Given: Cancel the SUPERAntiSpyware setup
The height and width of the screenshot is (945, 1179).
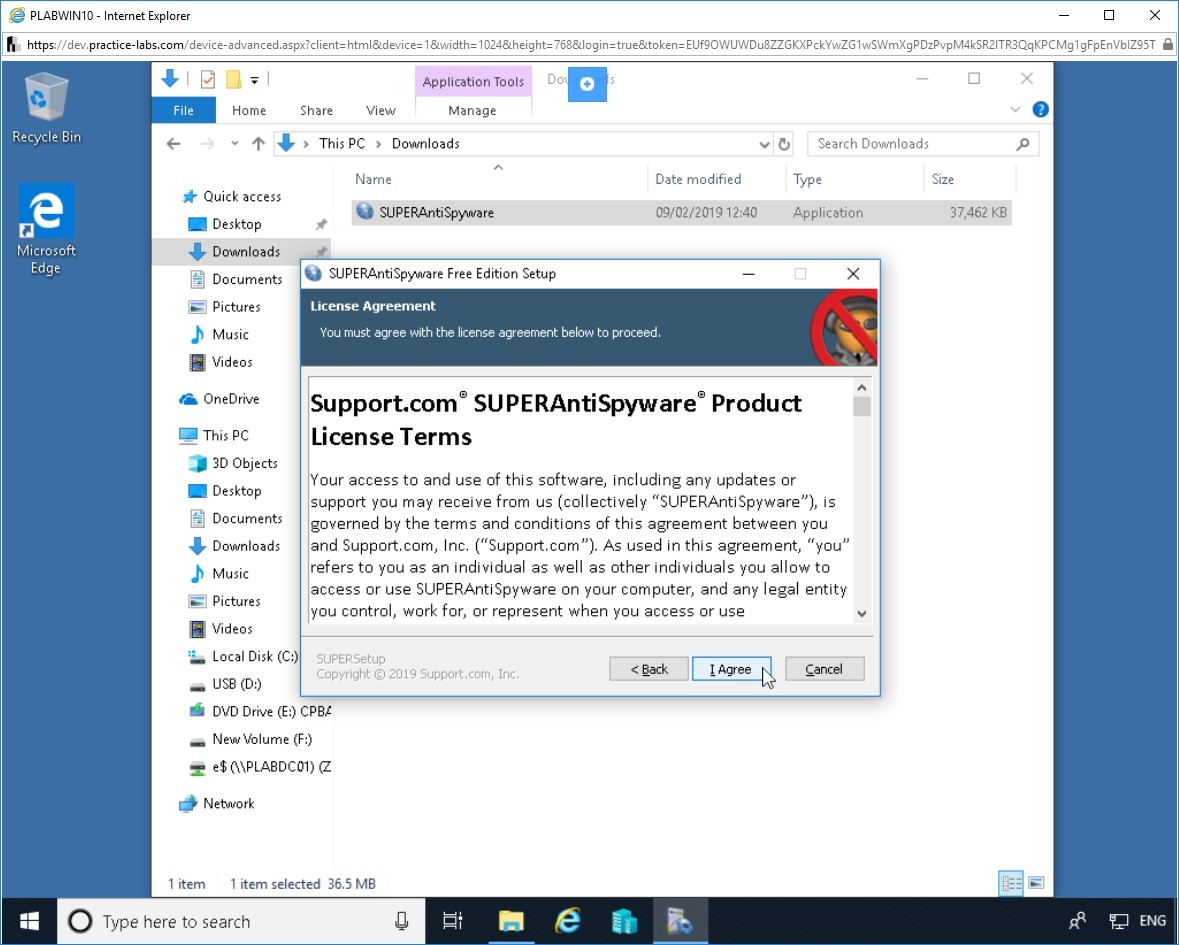Looking at the screenshot, I should tap(824, 669).
